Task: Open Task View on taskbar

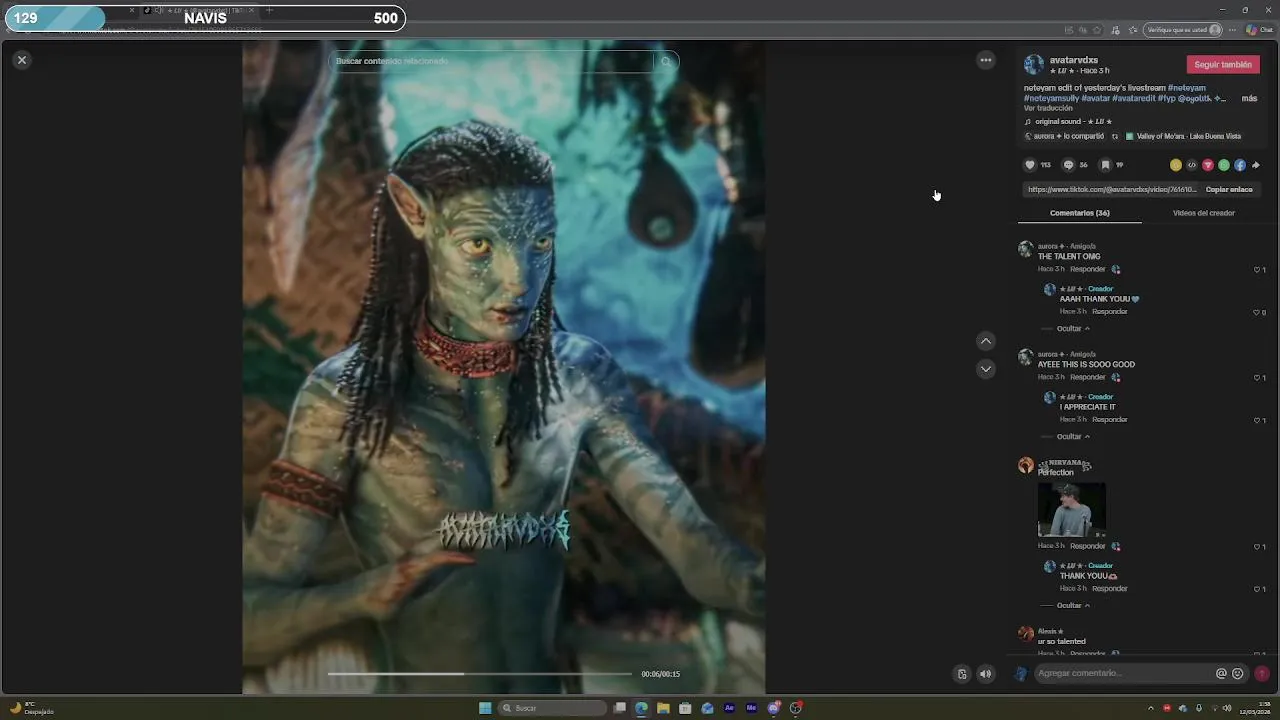Action: (620, 708)
